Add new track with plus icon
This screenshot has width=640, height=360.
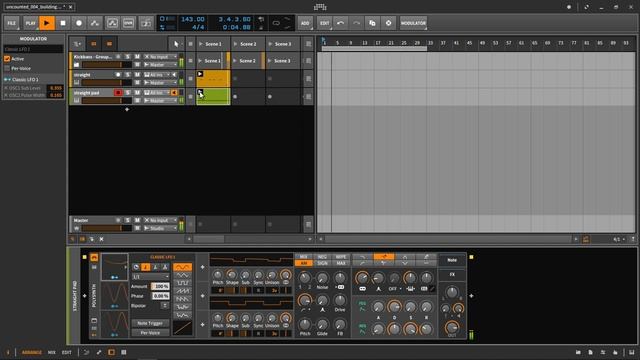point(127,109)
